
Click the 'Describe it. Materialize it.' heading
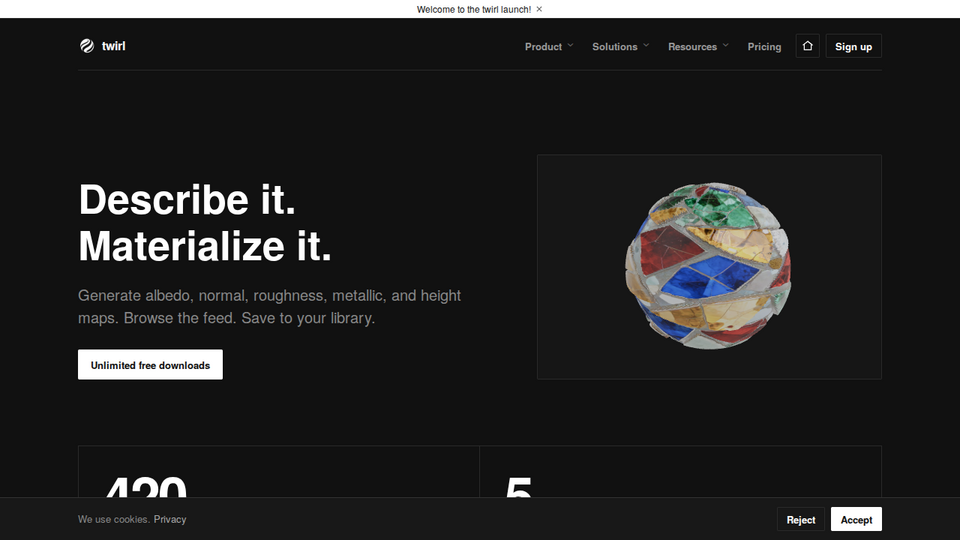[x=204, y=223]
